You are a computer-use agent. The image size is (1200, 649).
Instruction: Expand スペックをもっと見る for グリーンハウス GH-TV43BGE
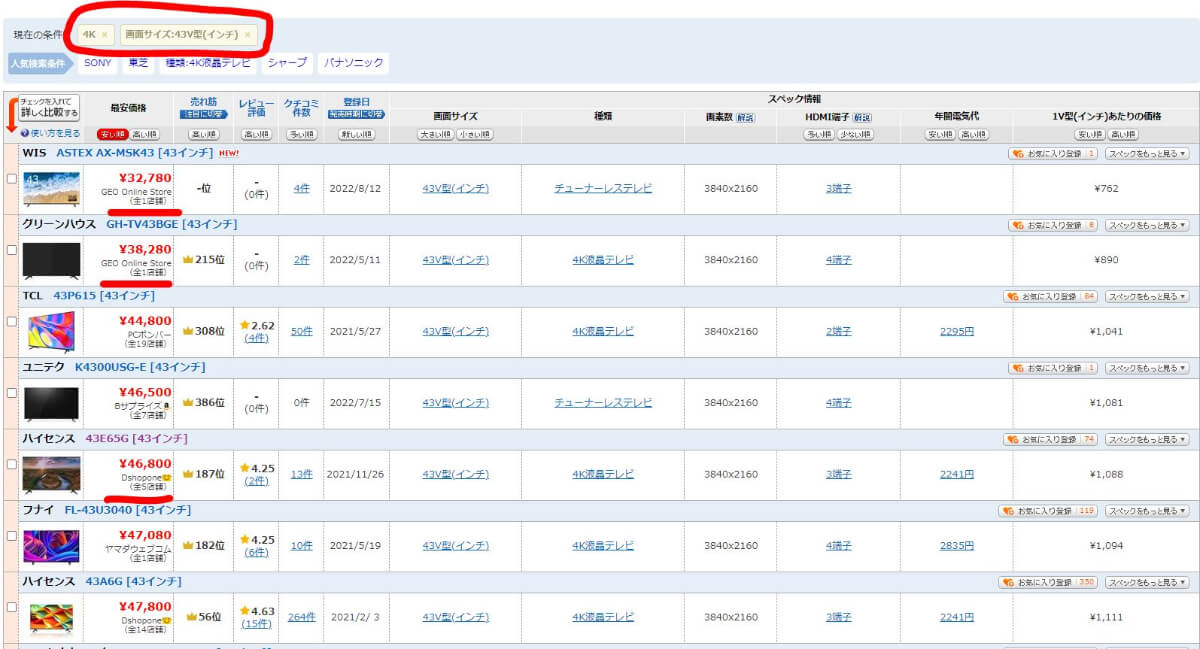pyautogui.click(x=1147, y=225)
